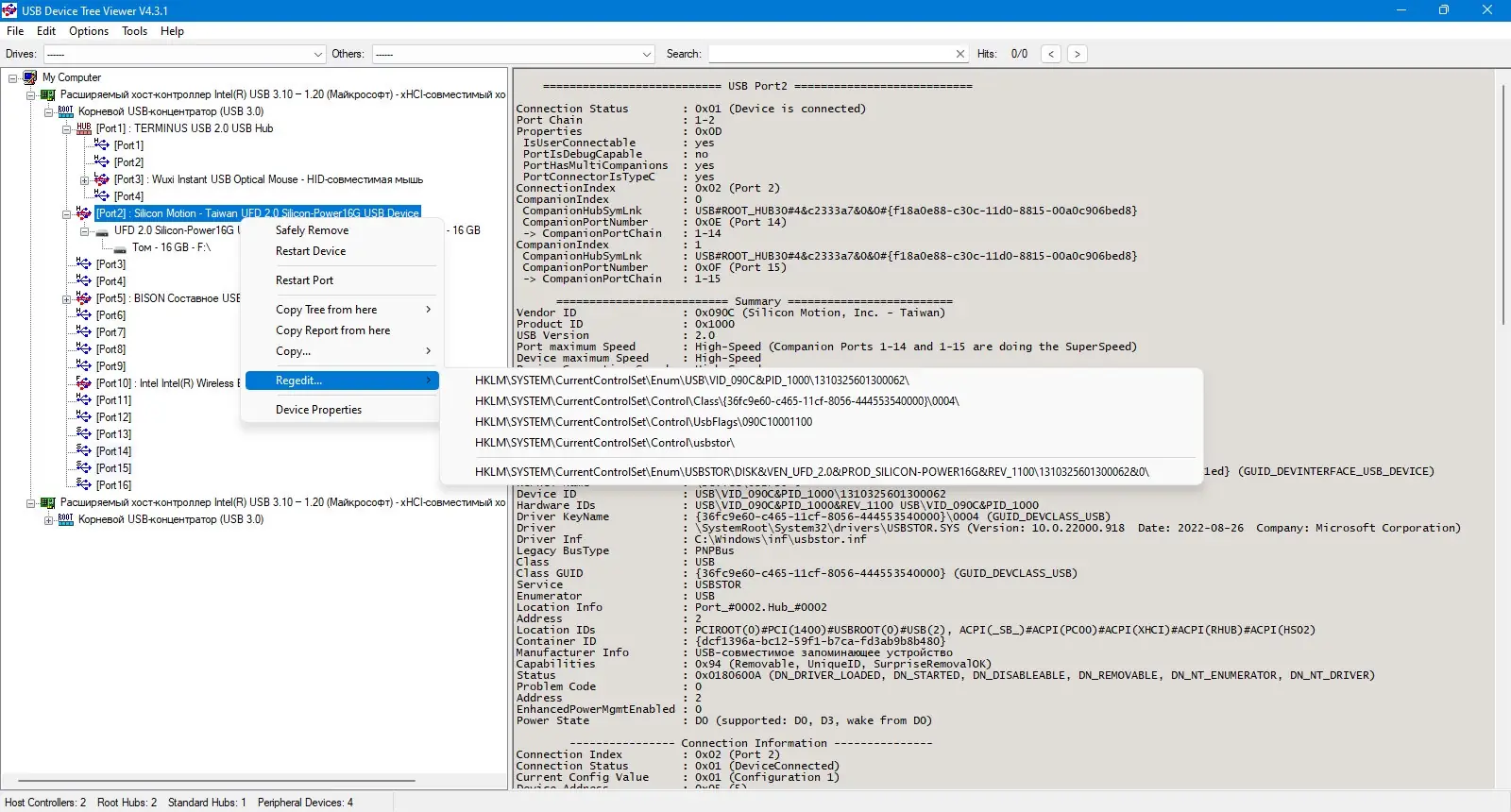Click the device tree horizontal scrollbar
The image size is (1511, 812).
tap(216, 781)
